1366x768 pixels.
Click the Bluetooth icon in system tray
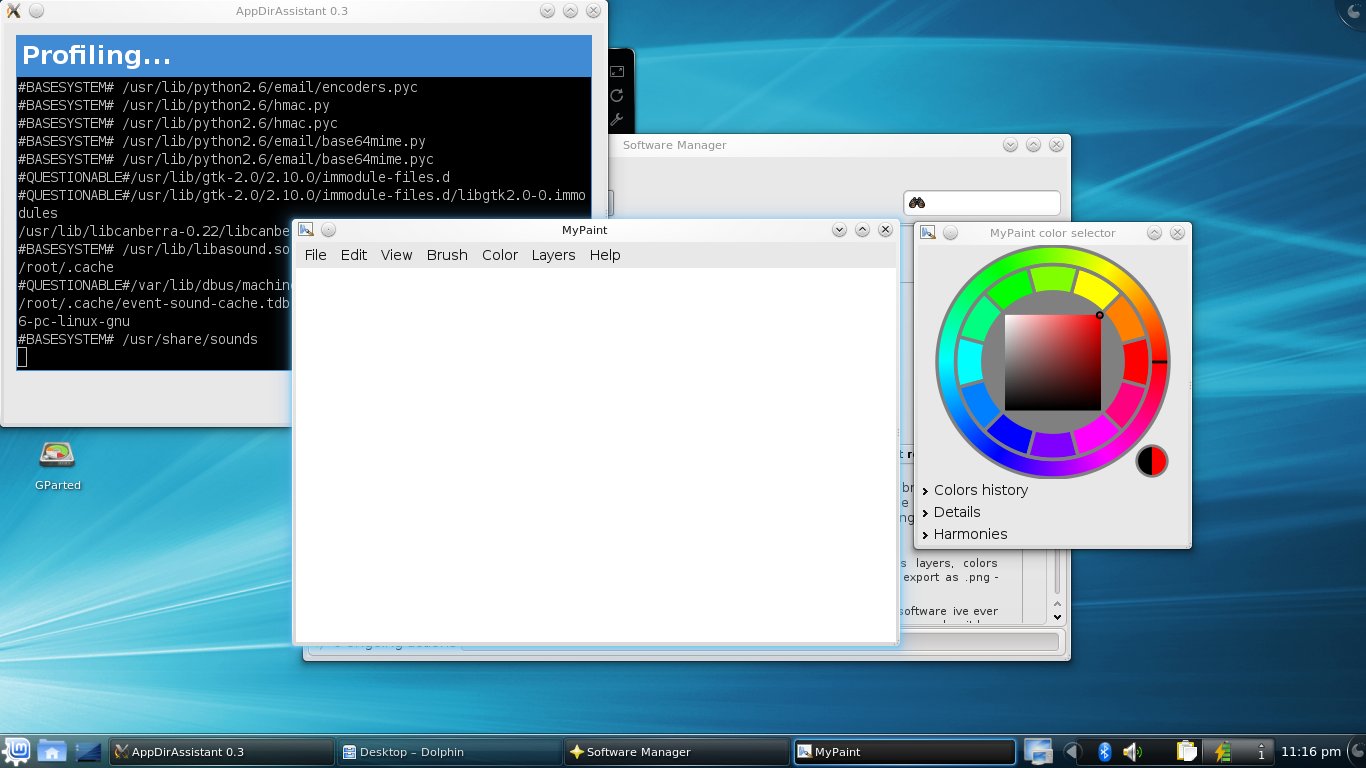click(1105, 751)
